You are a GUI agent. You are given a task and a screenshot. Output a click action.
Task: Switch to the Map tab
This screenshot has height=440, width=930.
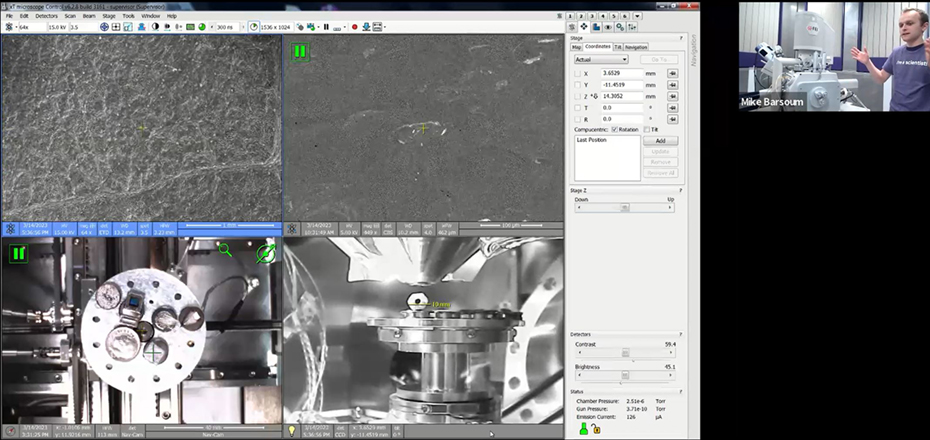(576, 47)
